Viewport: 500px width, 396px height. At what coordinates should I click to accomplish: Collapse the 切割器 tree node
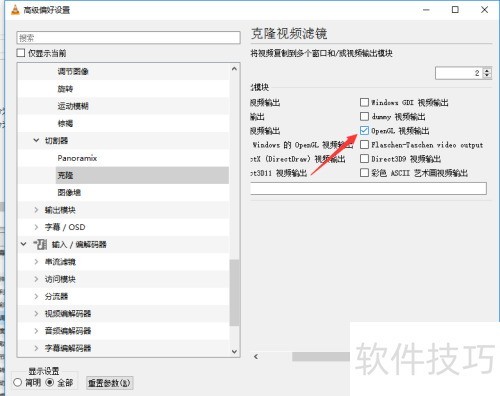point(36,140)
